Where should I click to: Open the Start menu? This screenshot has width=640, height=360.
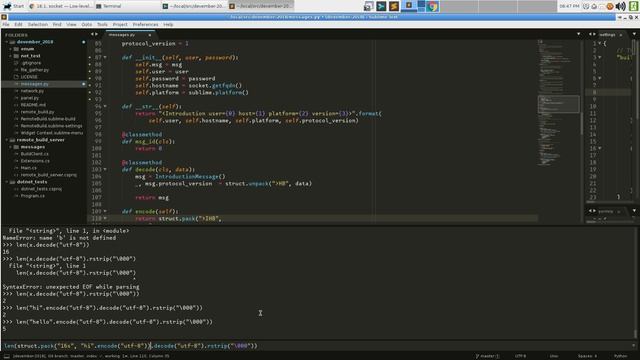pyautogui.click(x=13, y=6)
